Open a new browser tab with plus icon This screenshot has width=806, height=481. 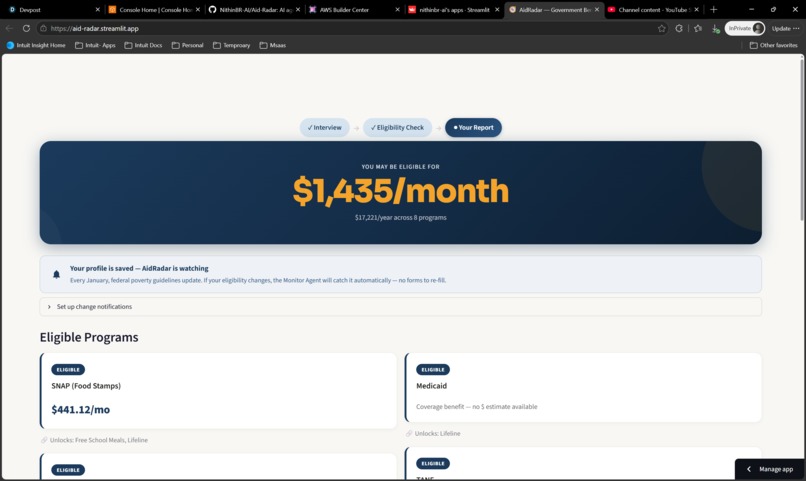click(x=713, y=10)
